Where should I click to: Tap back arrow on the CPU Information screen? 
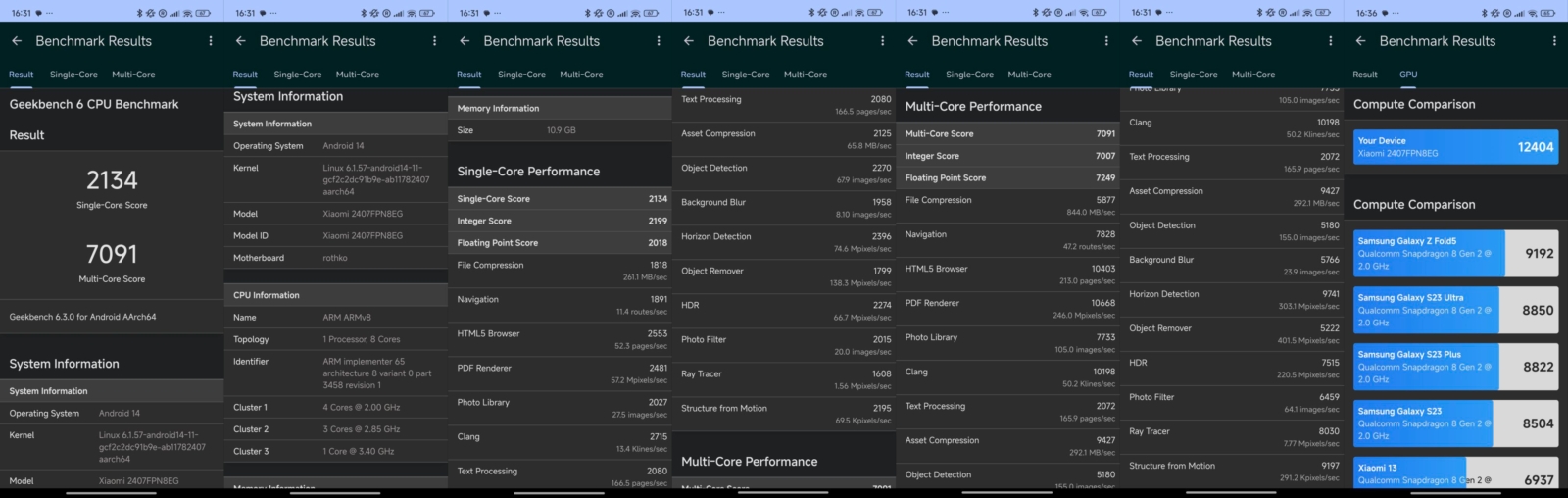pyautogui.click(x=241, y=41)
